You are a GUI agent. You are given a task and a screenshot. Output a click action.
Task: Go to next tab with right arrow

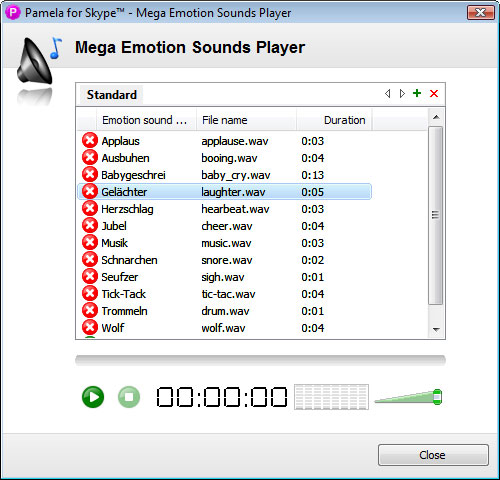click(402, 93)
